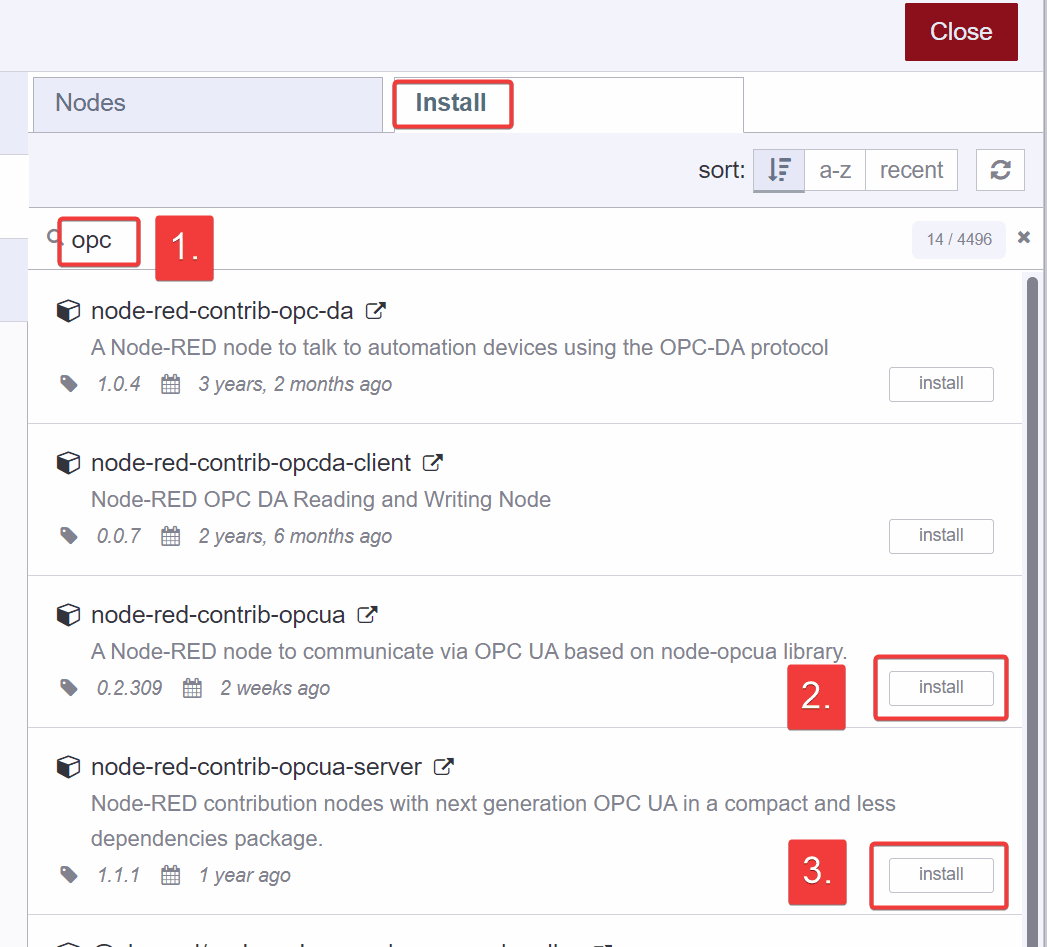
Task: Clear the search with the X button
Action: (x=1023, y=237)
